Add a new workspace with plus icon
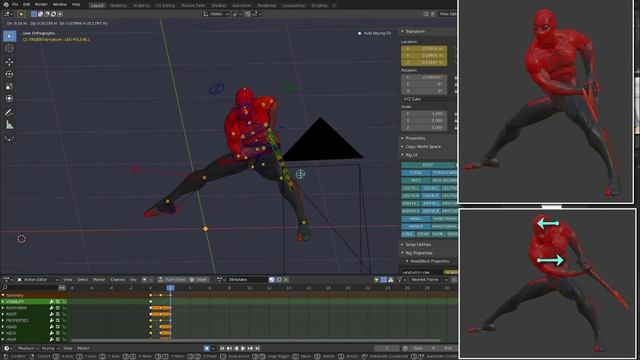Screen dimensions: 640x360 click(334, 6)
